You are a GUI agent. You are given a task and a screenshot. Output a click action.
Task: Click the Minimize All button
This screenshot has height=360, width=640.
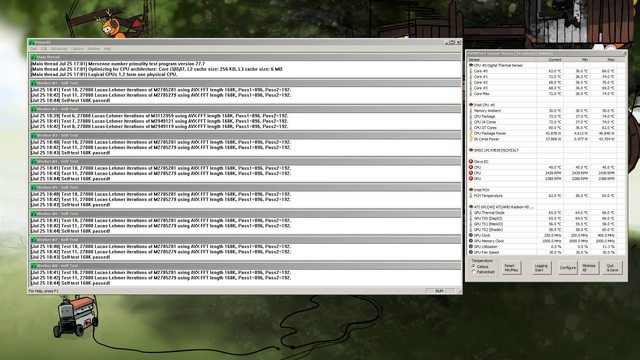click(589, 268)
